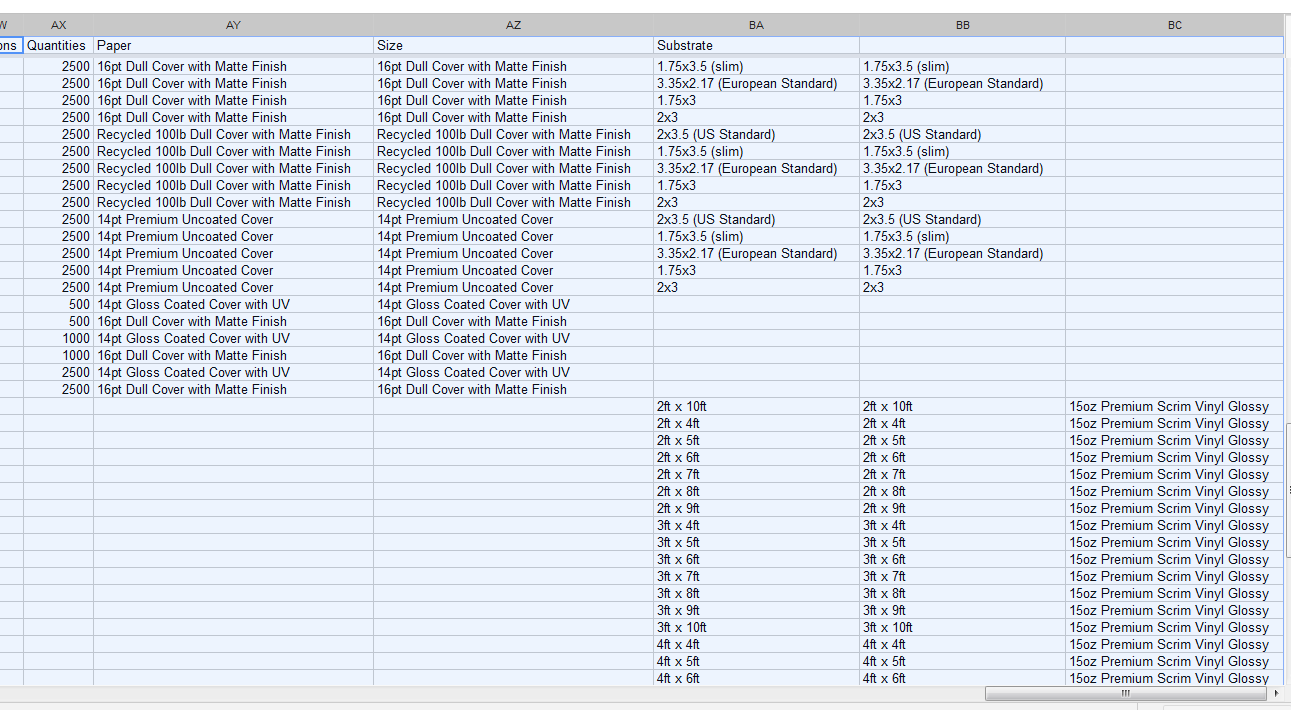Select quantity 1000 in 16pt Dull Cover row

coord(59,355)
